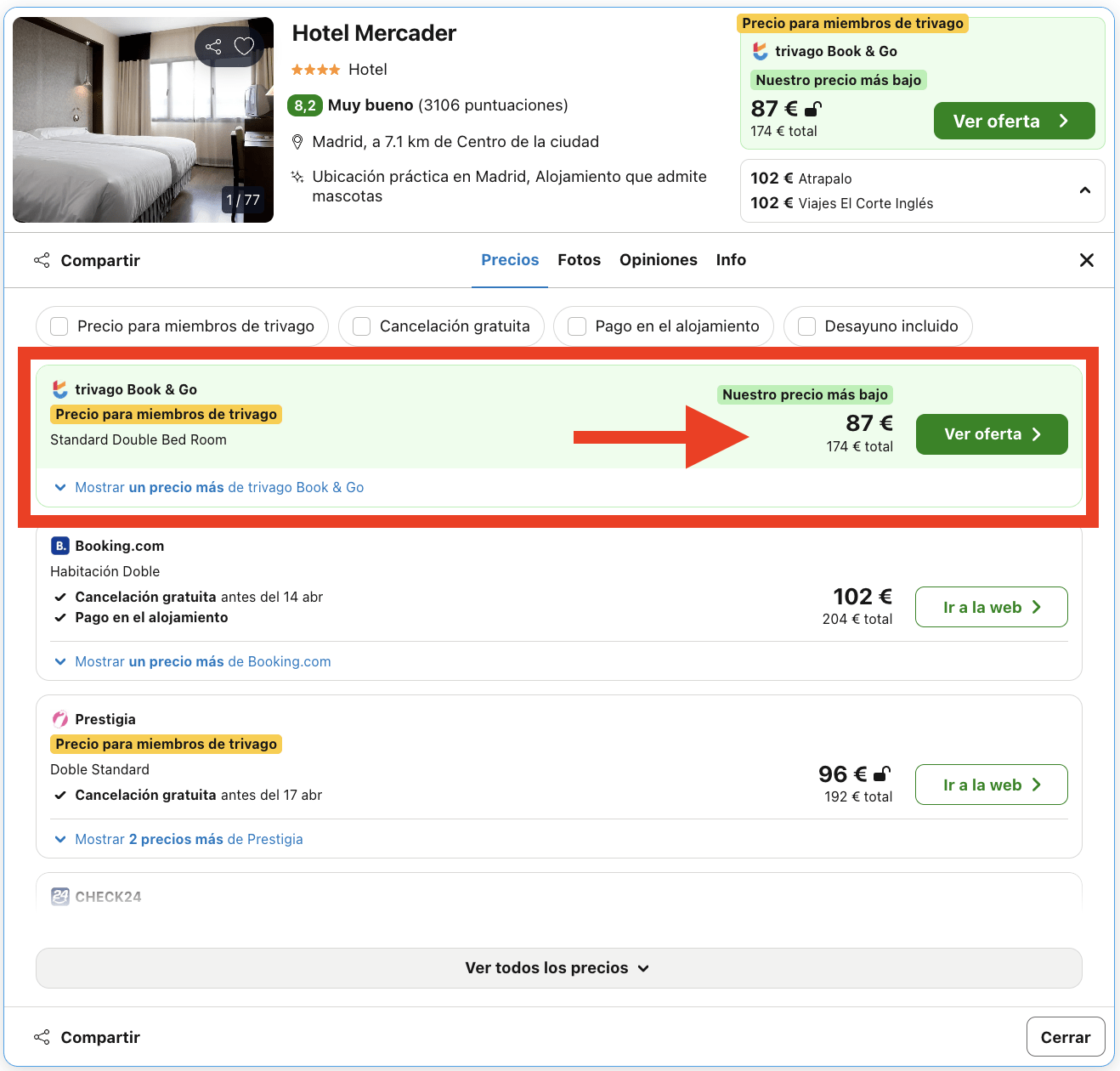
Task: Collapse the Atrapalo and Corte Inglés price list chevron
Action: pyautogui.click(x=1085, y=190)
